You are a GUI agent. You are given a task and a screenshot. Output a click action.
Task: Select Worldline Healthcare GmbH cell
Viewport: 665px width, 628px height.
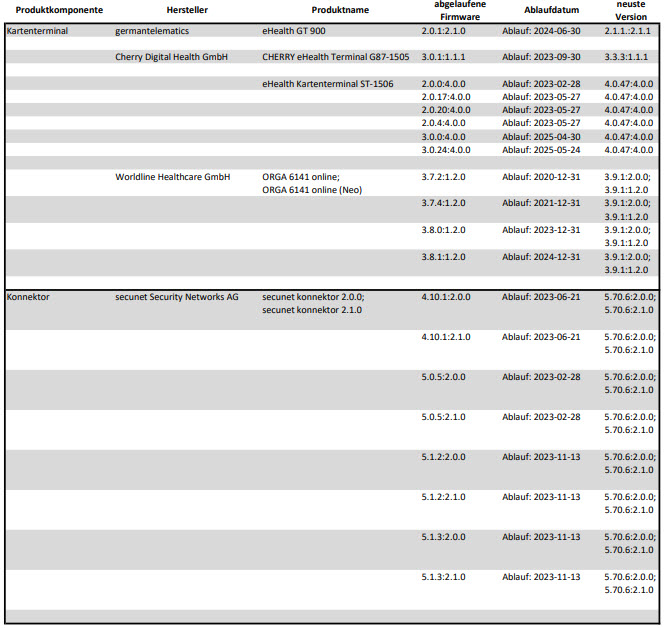(173, 177)
